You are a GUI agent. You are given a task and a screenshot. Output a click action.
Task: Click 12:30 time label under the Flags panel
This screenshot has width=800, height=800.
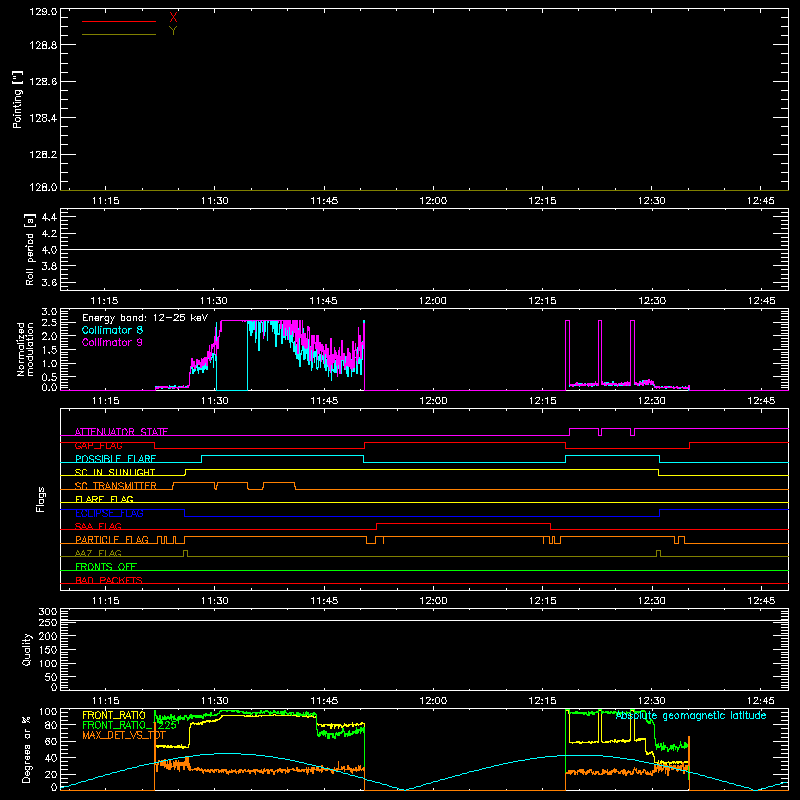[652, 601]
